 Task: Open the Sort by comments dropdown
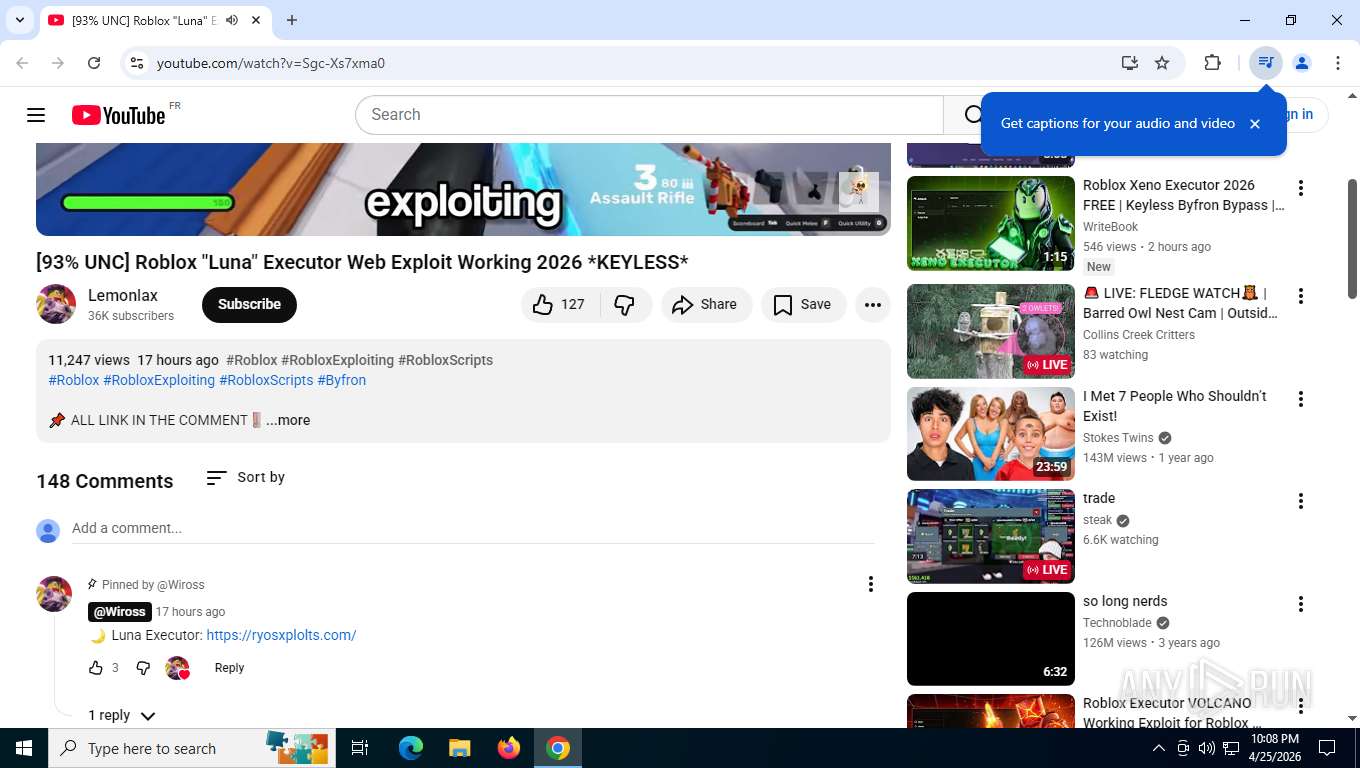click(x=246, y=477)
